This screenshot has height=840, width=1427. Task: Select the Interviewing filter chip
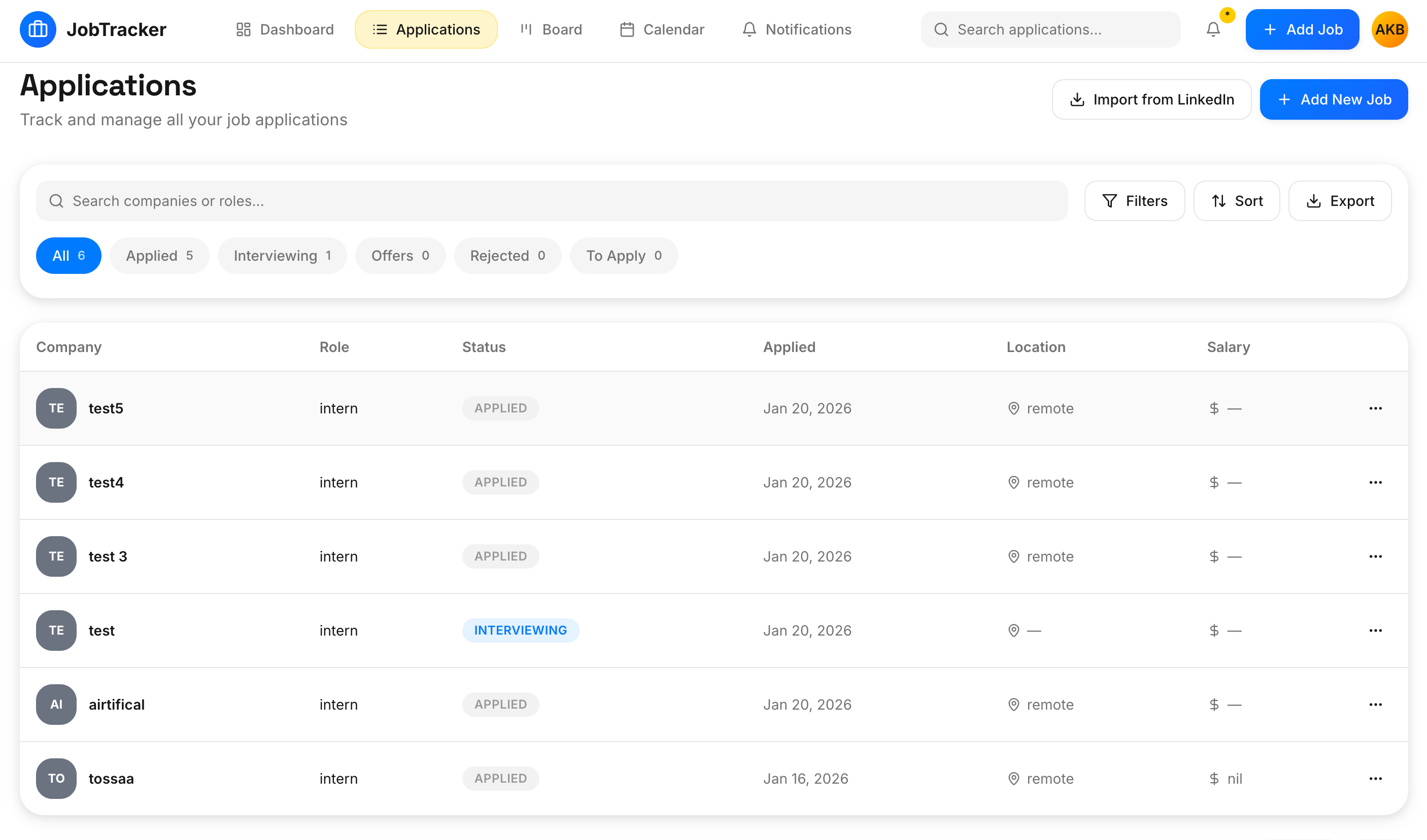pos(282,256)
